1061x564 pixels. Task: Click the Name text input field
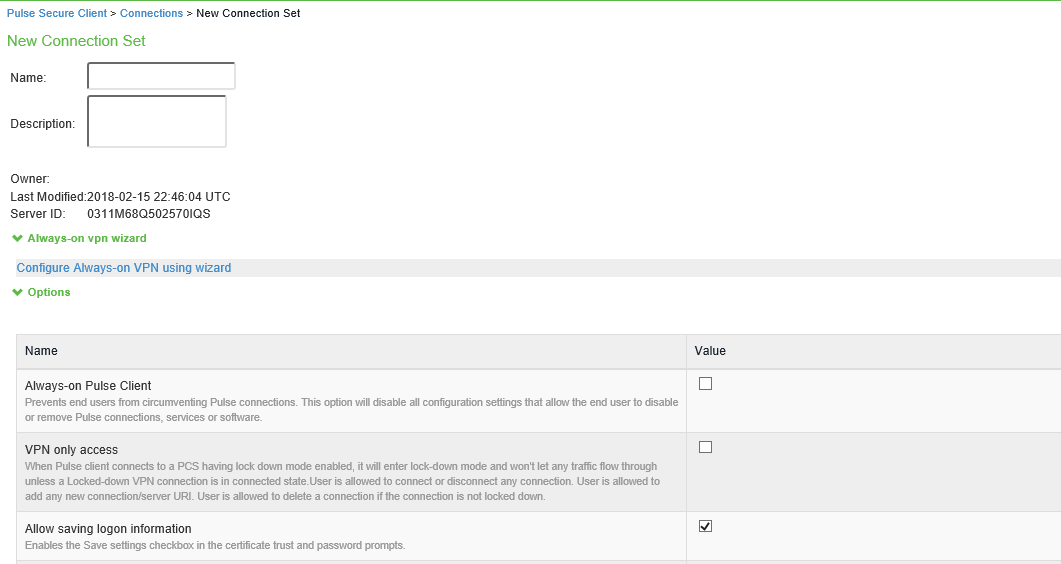[x=161, y=76]
